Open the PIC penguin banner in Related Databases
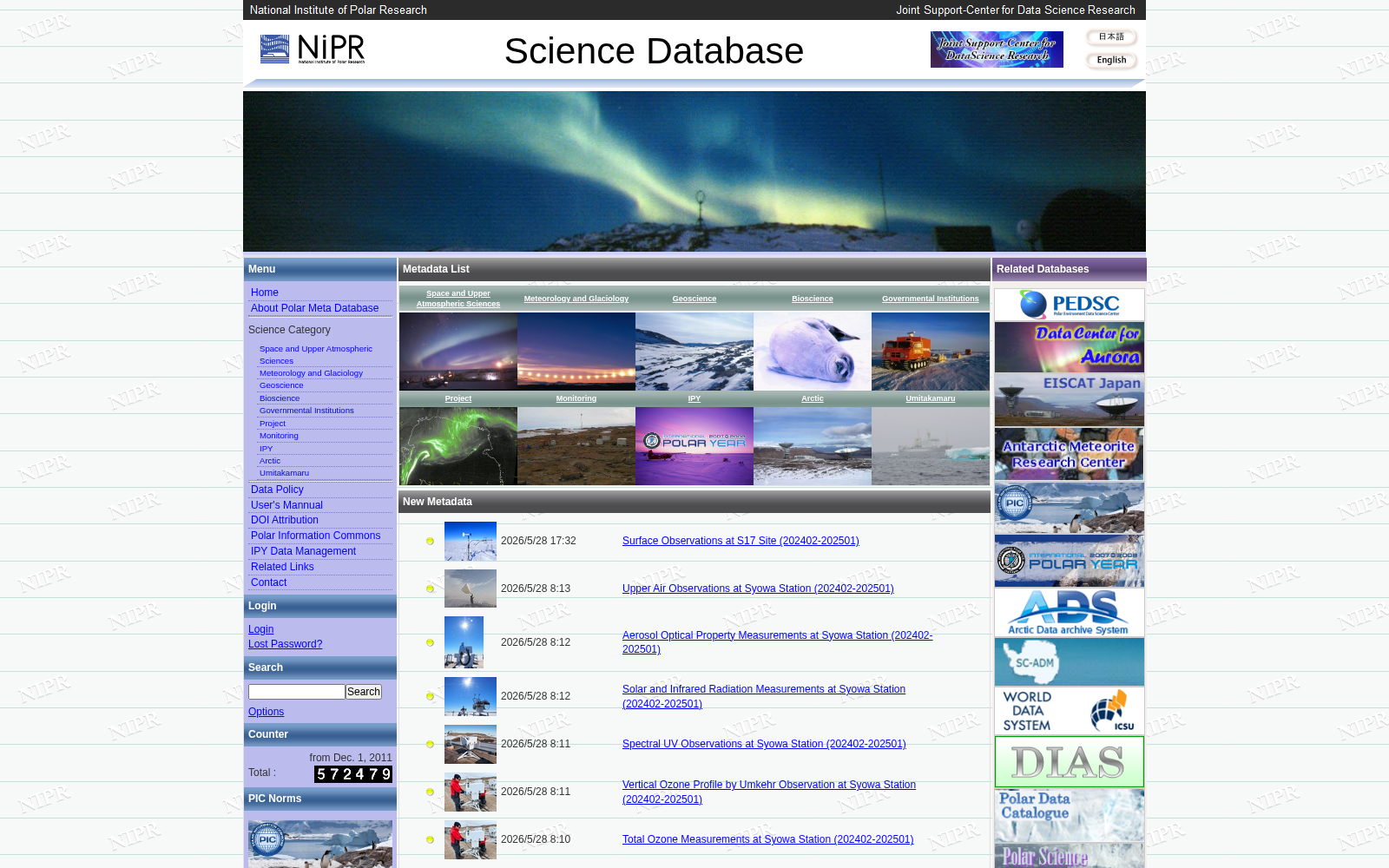 1070,507
